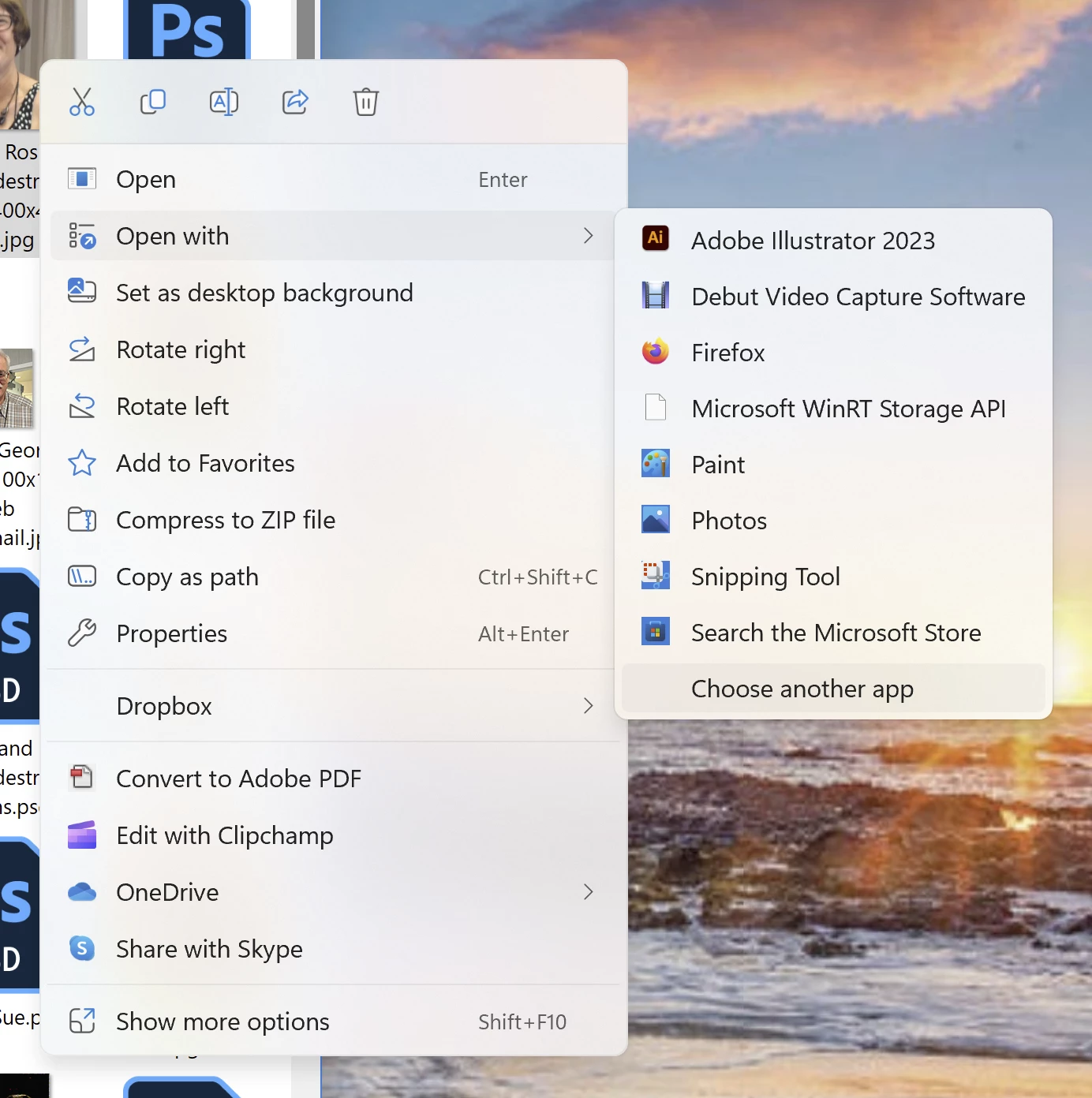
Task: Click the Favorites star icon
Action: (82, 462)
